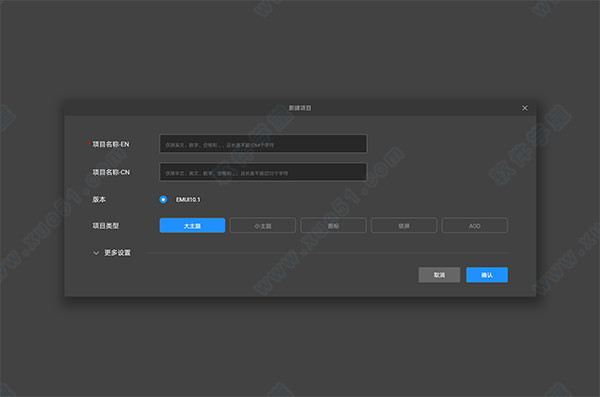Expand the 更多设置 section
The height and width of the screenshot is (397, 600).
click(112, 253)
